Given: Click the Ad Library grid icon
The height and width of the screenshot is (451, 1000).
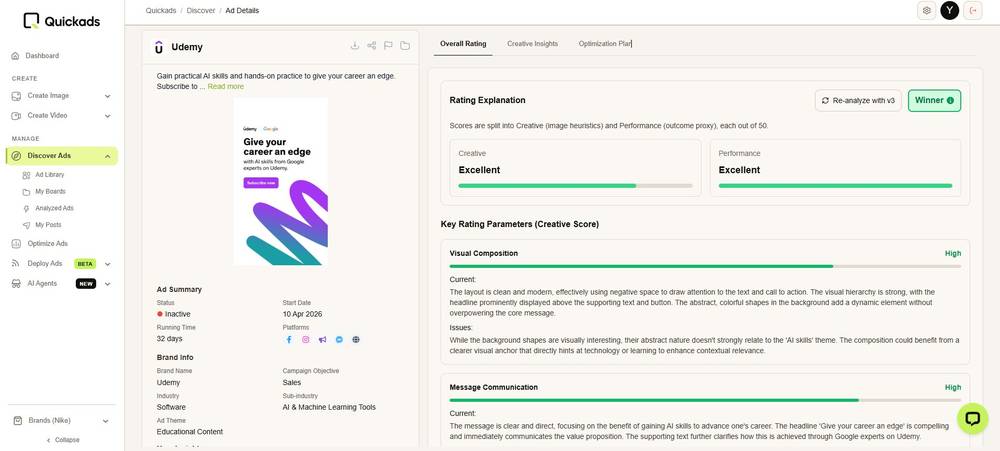Looking at the screenshot, I should [26, 175].
